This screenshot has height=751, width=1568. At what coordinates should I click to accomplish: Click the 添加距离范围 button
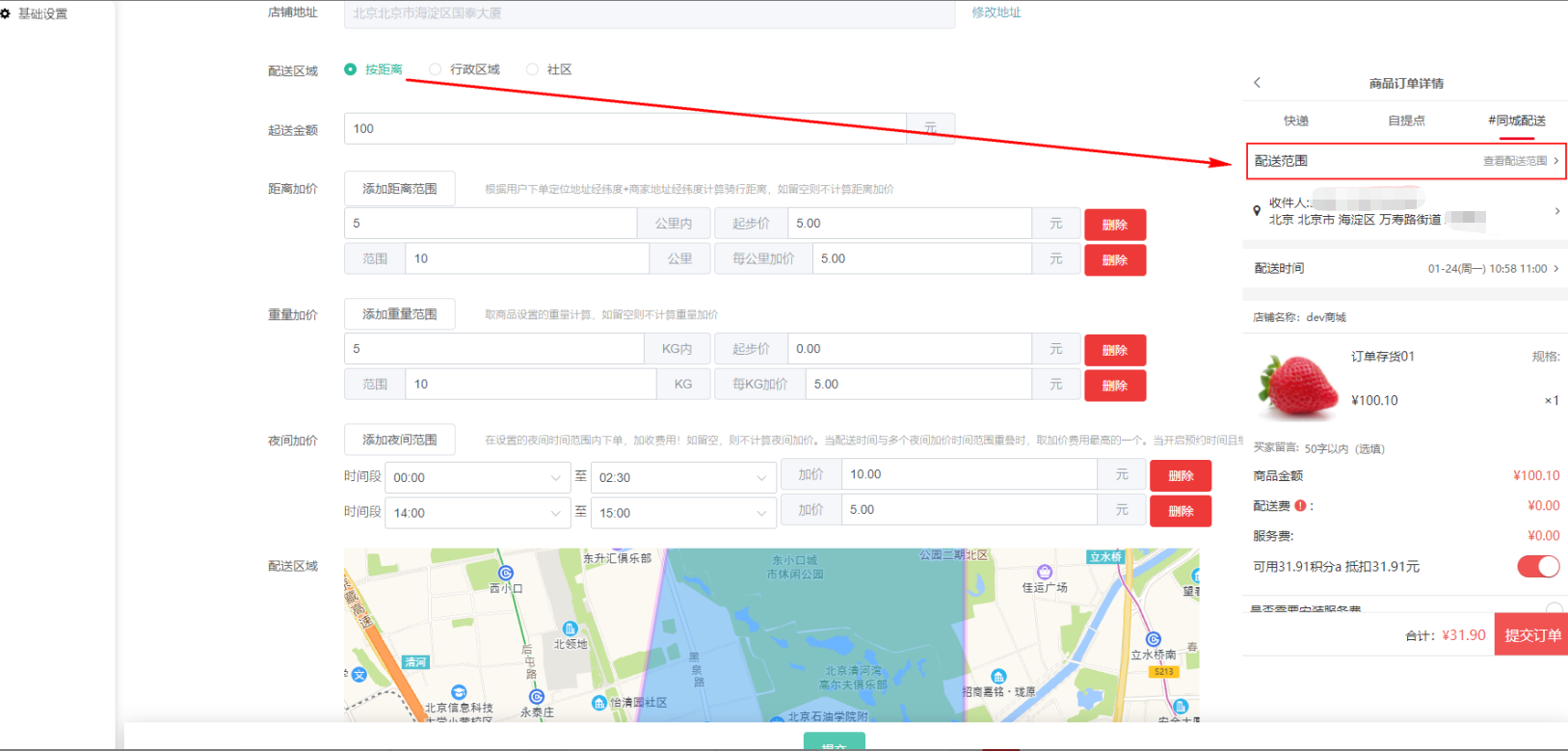click(x=399, y=189)
